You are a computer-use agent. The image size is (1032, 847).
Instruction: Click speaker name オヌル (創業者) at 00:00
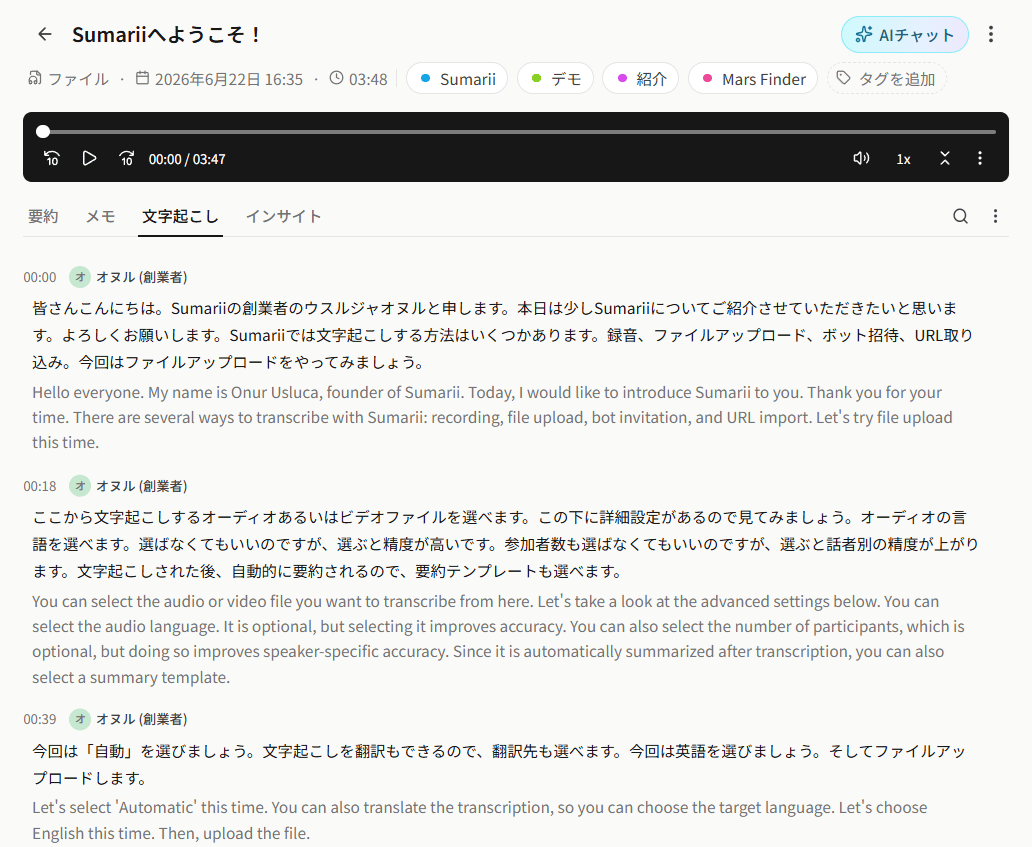[x=142, y=278]
